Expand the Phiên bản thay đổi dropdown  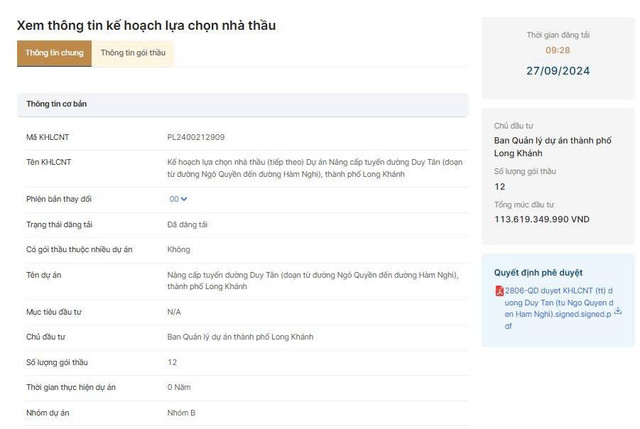pyautogui.click(x=178, y=199)
